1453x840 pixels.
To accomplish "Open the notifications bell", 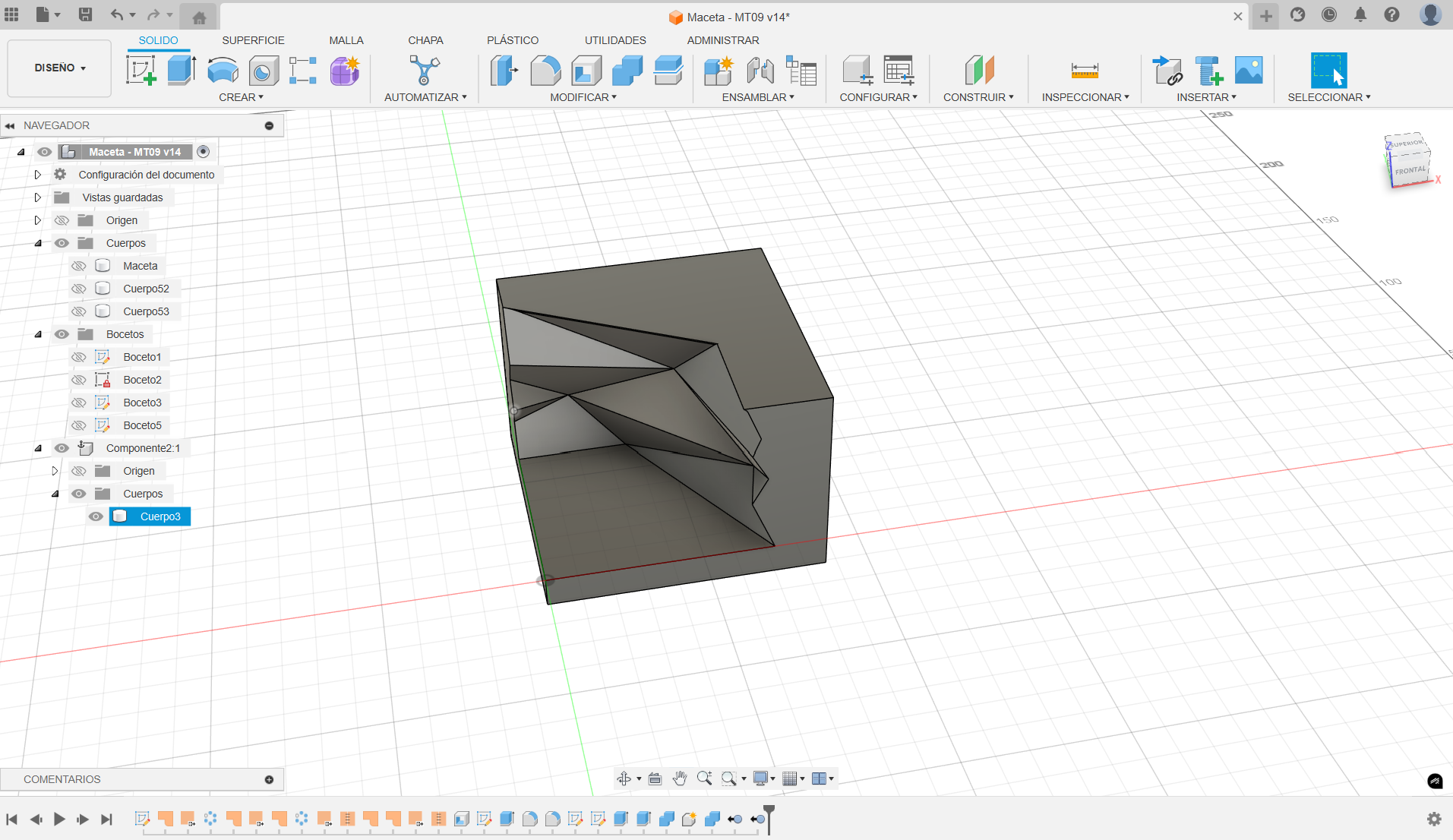I will (1360, 14).
